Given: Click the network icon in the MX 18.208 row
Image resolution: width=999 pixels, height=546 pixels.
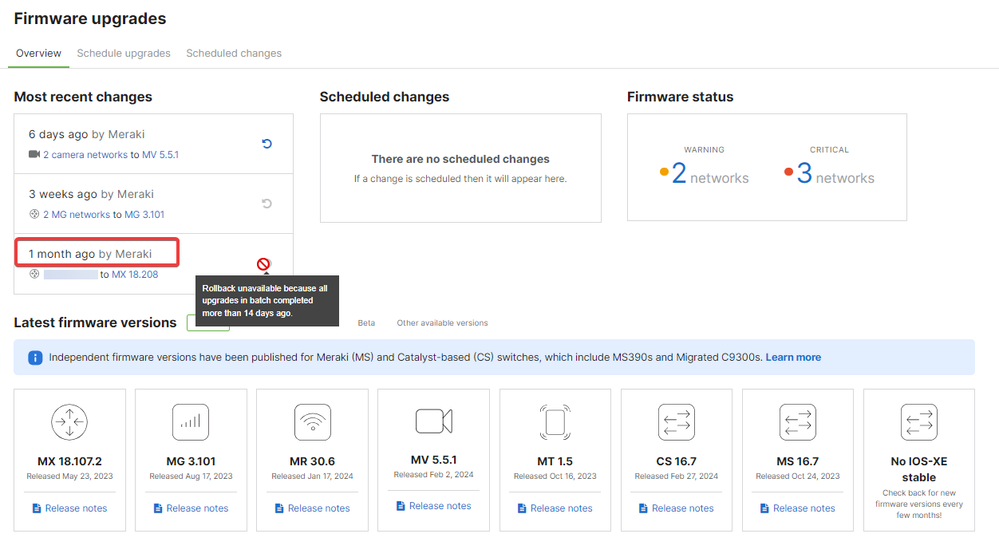Looking at the screenshot, I should coord(34,274).
